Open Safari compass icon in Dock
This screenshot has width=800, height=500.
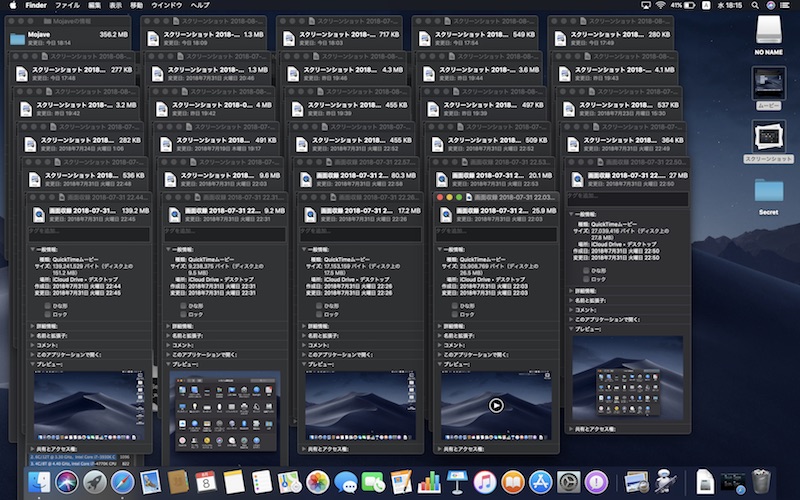[x=122, y=482]
